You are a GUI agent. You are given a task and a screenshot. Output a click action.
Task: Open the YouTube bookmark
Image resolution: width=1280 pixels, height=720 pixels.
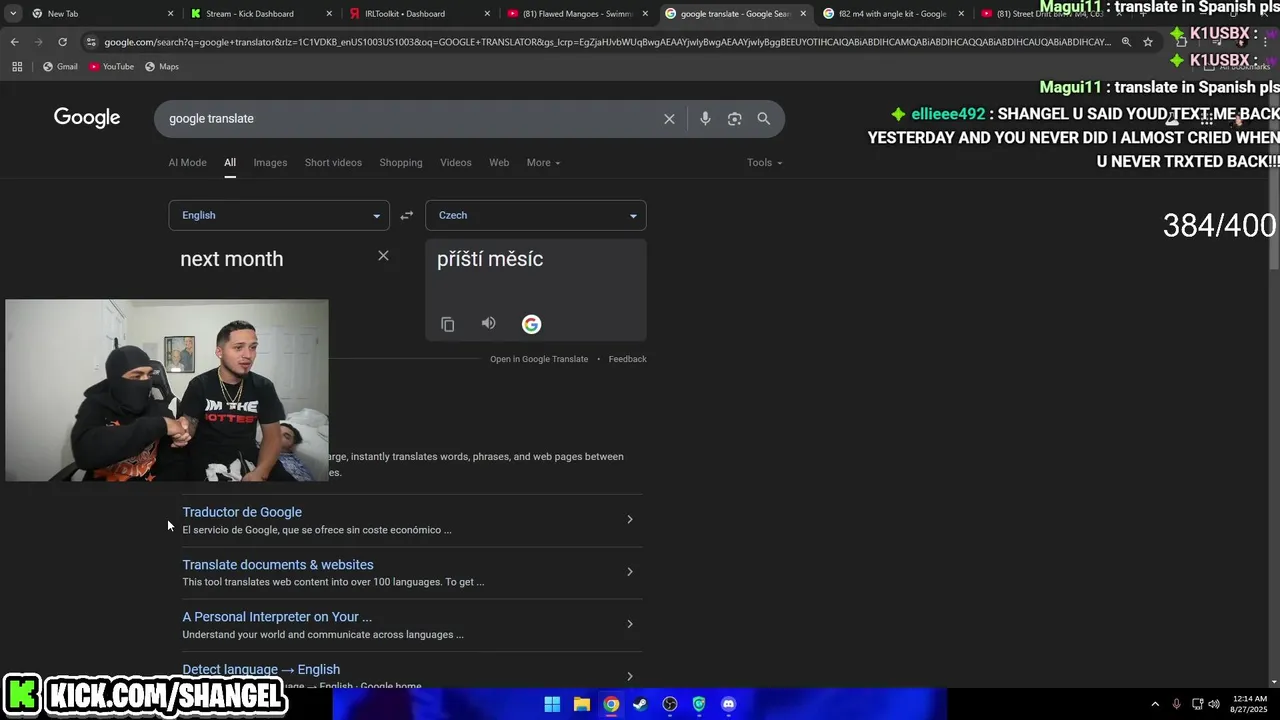pos(111,67)
